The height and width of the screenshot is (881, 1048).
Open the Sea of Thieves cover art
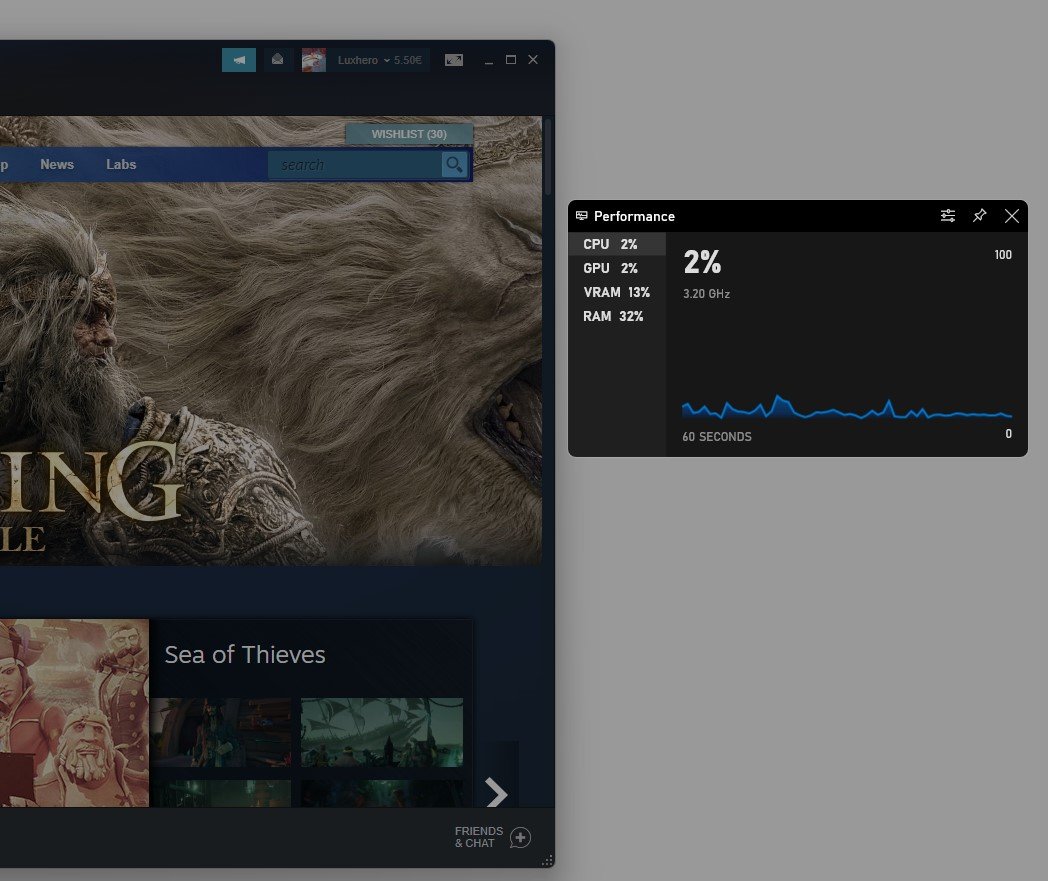pos(74,713)
